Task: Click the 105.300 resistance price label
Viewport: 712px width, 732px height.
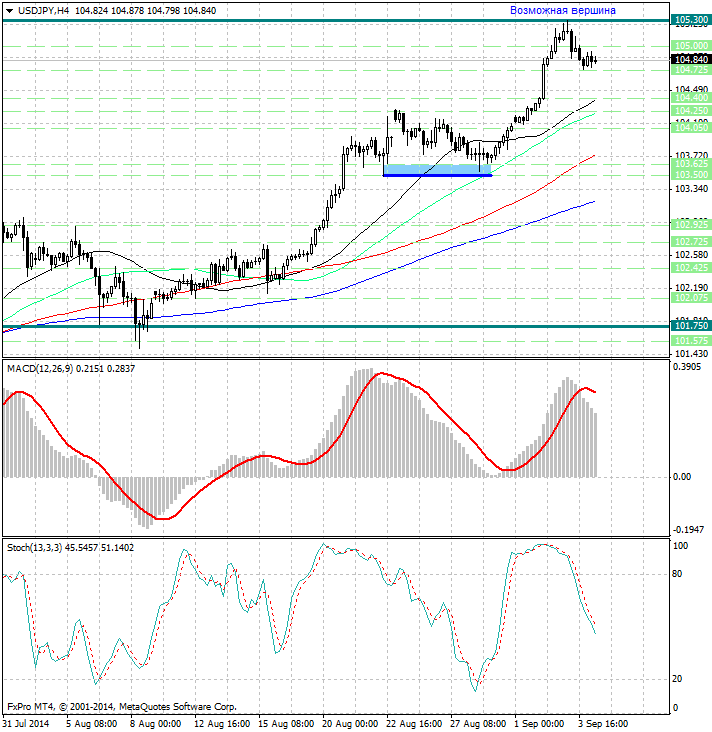Action: point(691,19)
